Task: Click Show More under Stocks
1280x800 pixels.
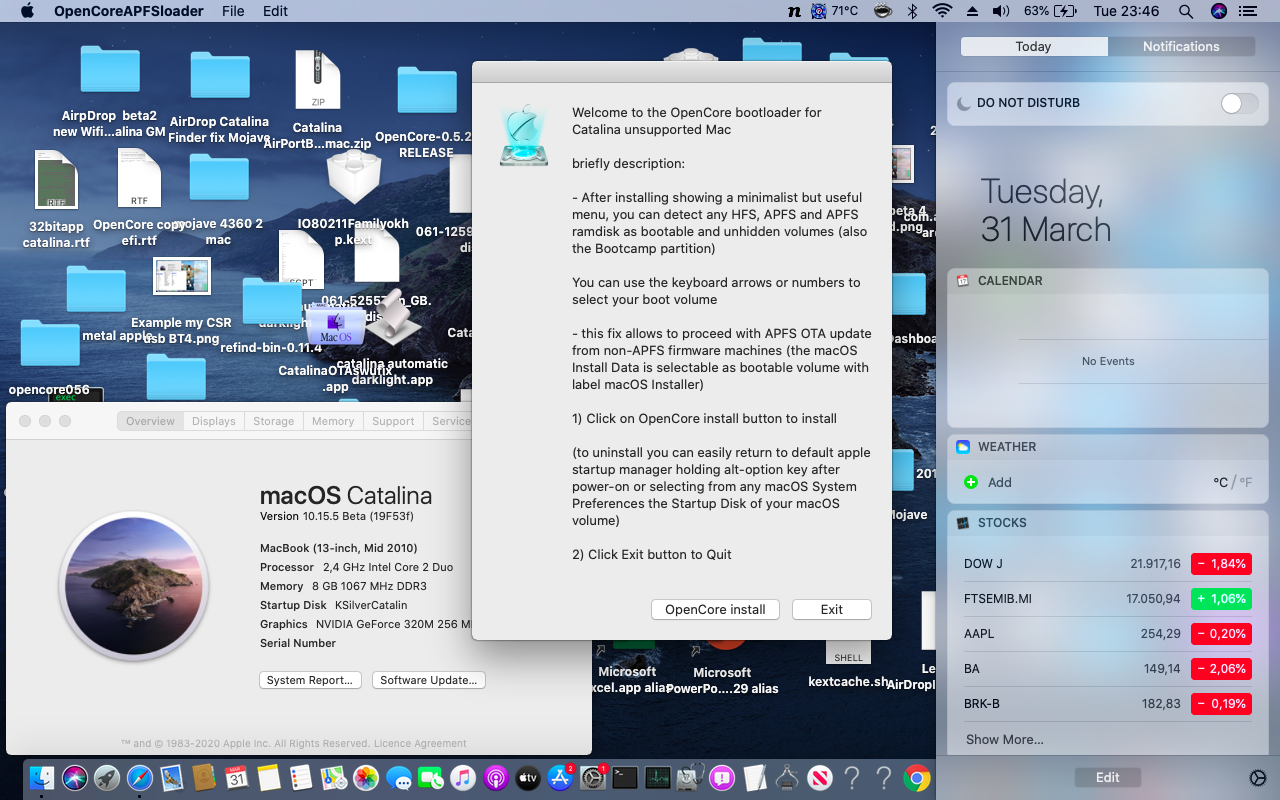Action: coord(1004,739)
